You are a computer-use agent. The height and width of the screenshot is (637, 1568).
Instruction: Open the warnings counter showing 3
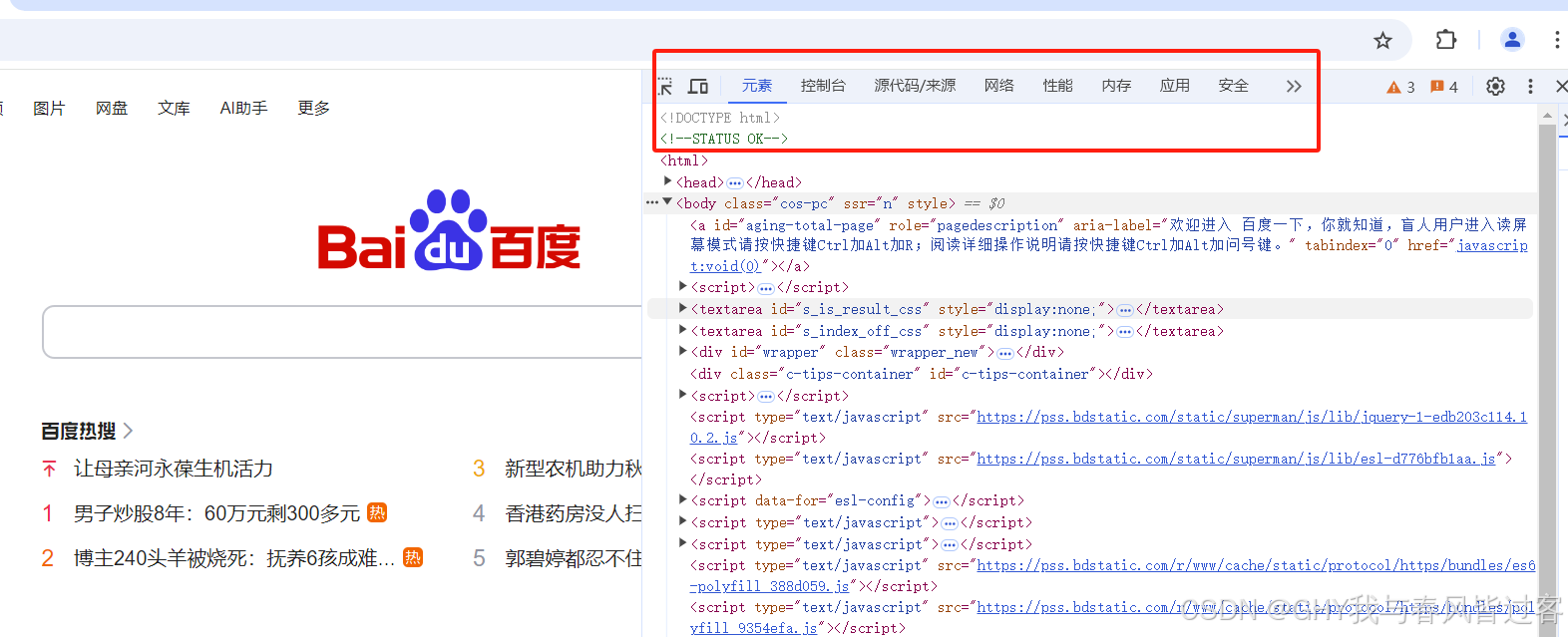pos(1400,88)
